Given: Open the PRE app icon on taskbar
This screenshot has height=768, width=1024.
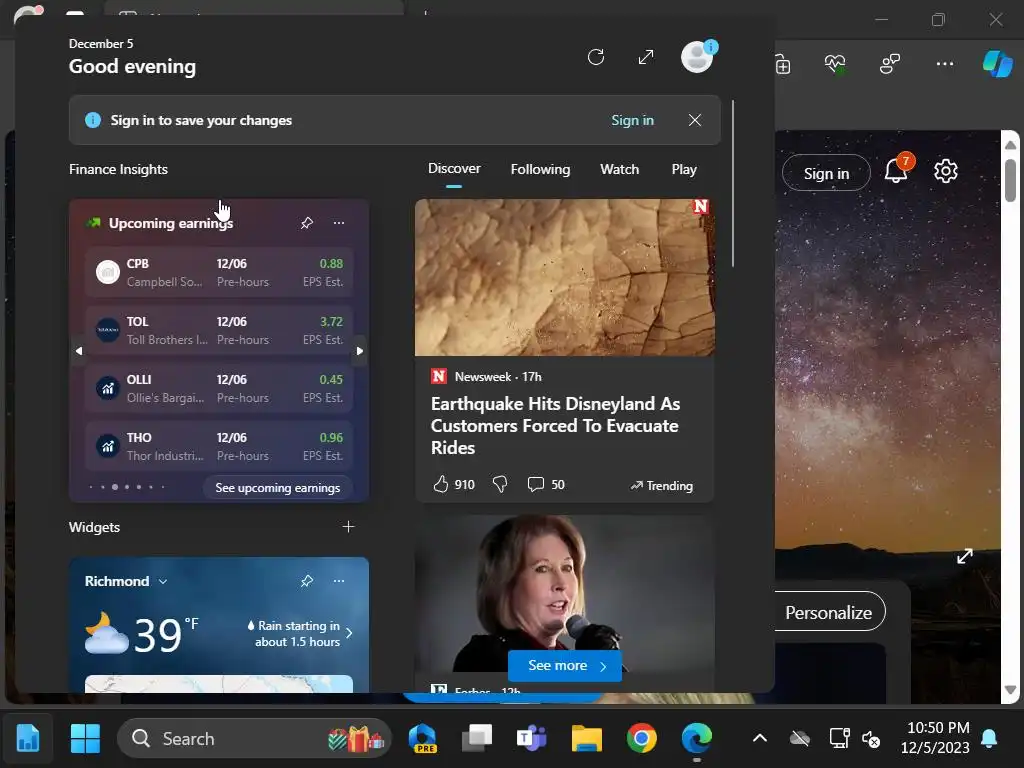Looking at the screenshot, I should (423, 739).
